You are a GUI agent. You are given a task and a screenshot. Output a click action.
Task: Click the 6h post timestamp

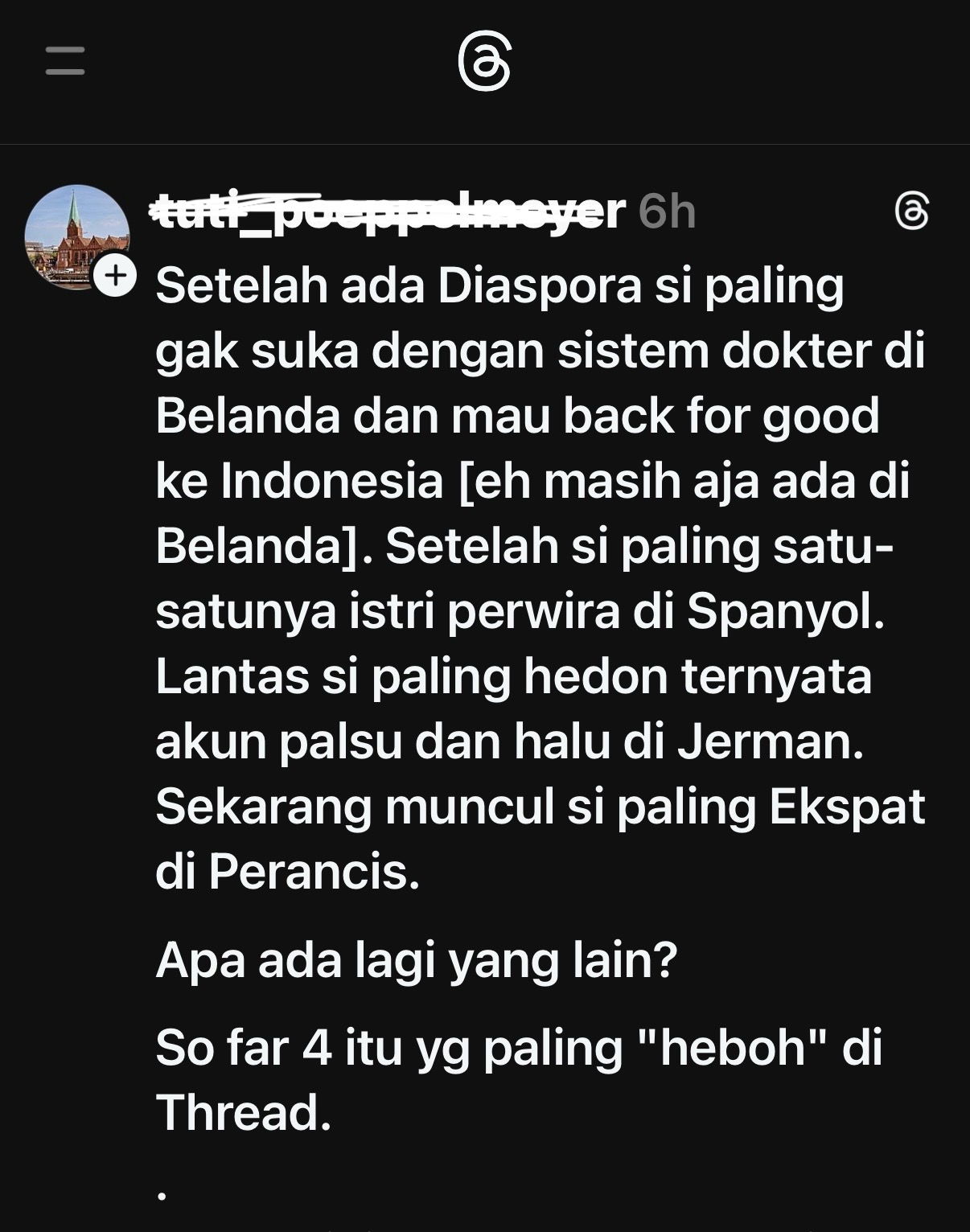click(667, 211)
